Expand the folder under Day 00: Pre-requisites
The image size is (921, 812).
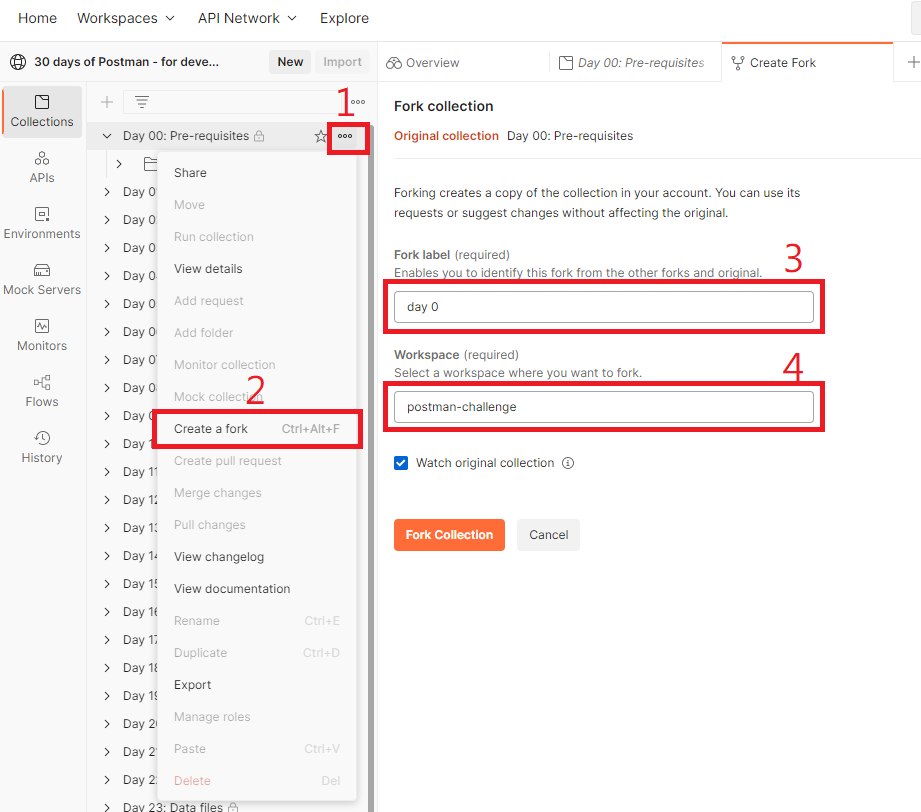[x=119, y=164]
